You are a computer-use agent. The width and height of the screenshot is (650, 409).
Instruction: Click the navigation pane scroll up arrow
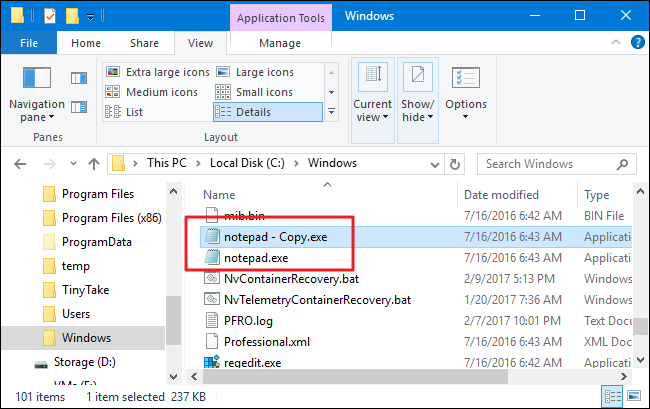pyautogui.click(x=173, y=191)
